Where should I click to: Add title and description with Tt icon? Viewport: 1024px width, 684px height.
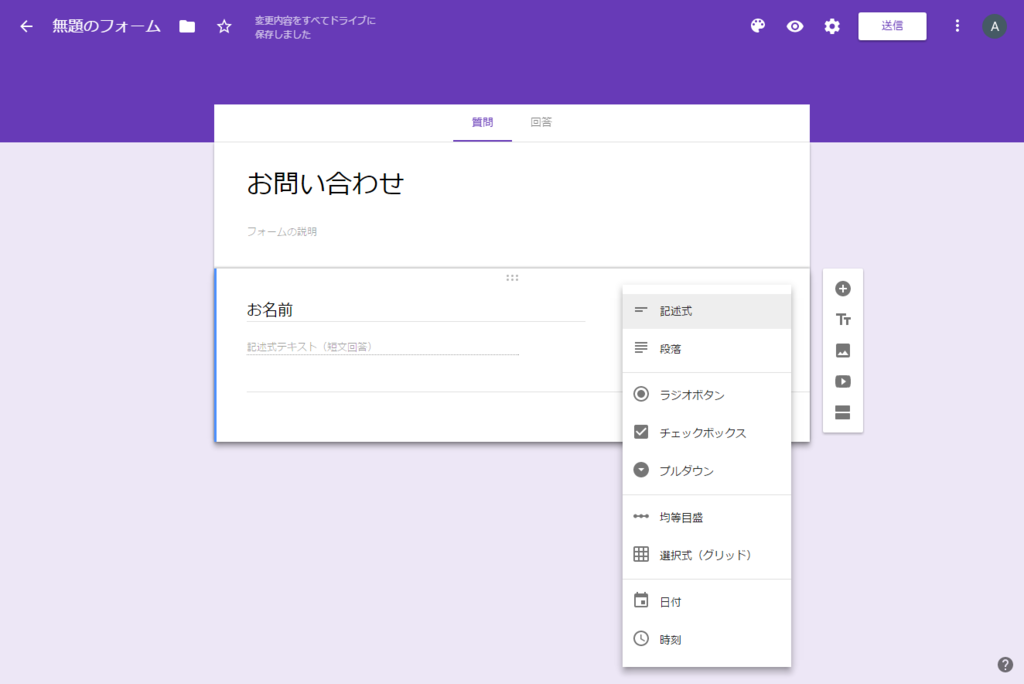click(x=842, y=319)
